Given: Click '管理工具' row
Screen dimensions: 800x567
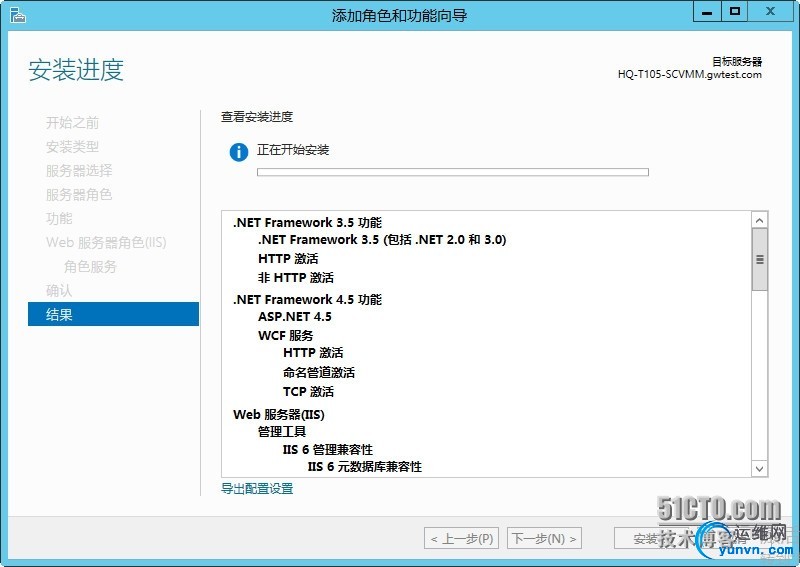Looking at the screenshot, I should (x=282, y=431).
